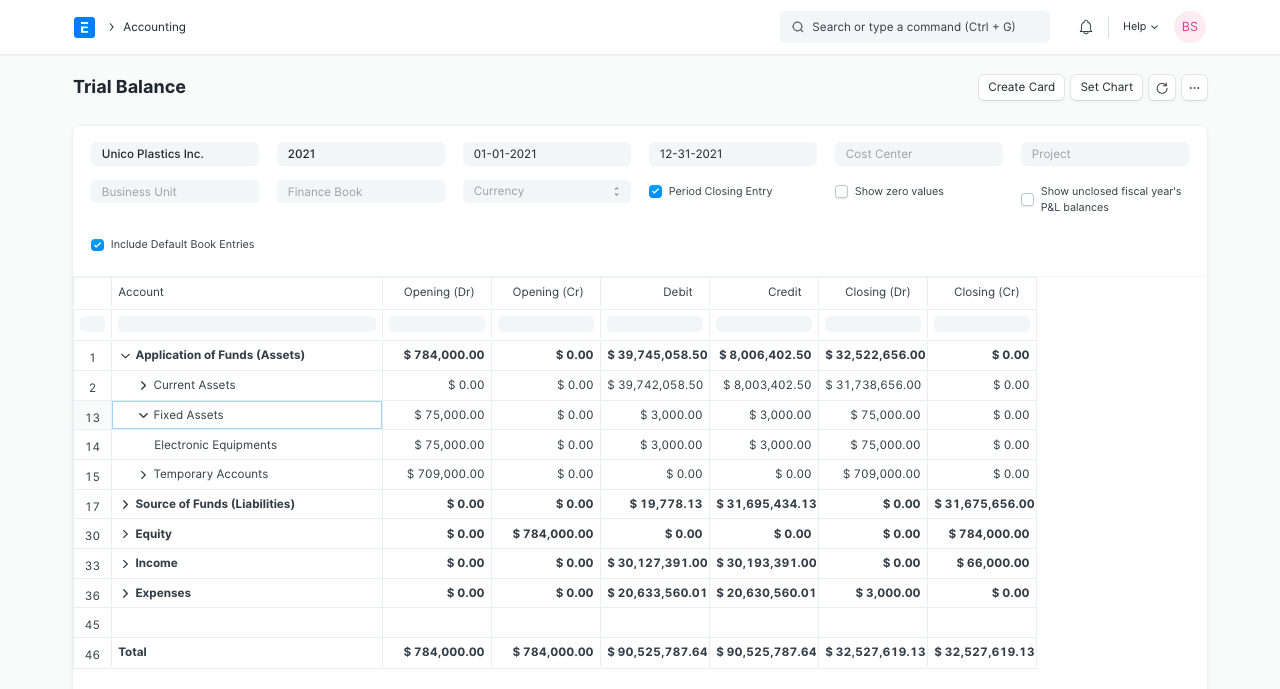Click the search magnifier icon
Screen dimensions: 1280x689
coord(797,27)
